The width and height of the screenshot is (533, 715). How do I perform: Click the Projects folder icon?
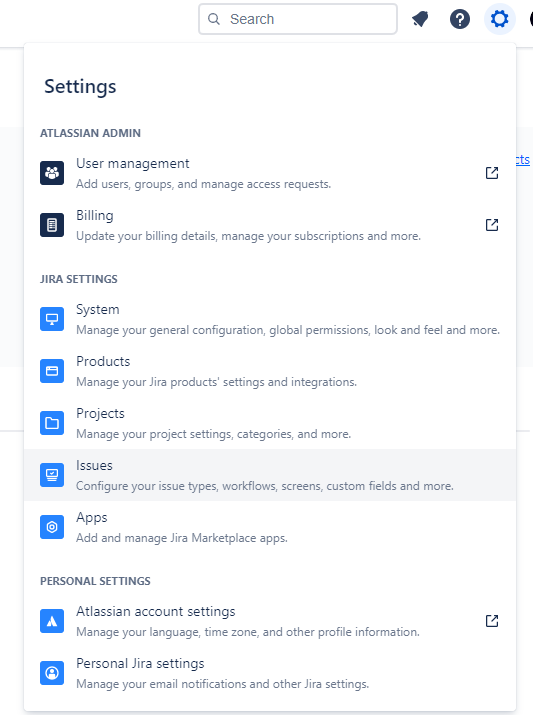52,423
